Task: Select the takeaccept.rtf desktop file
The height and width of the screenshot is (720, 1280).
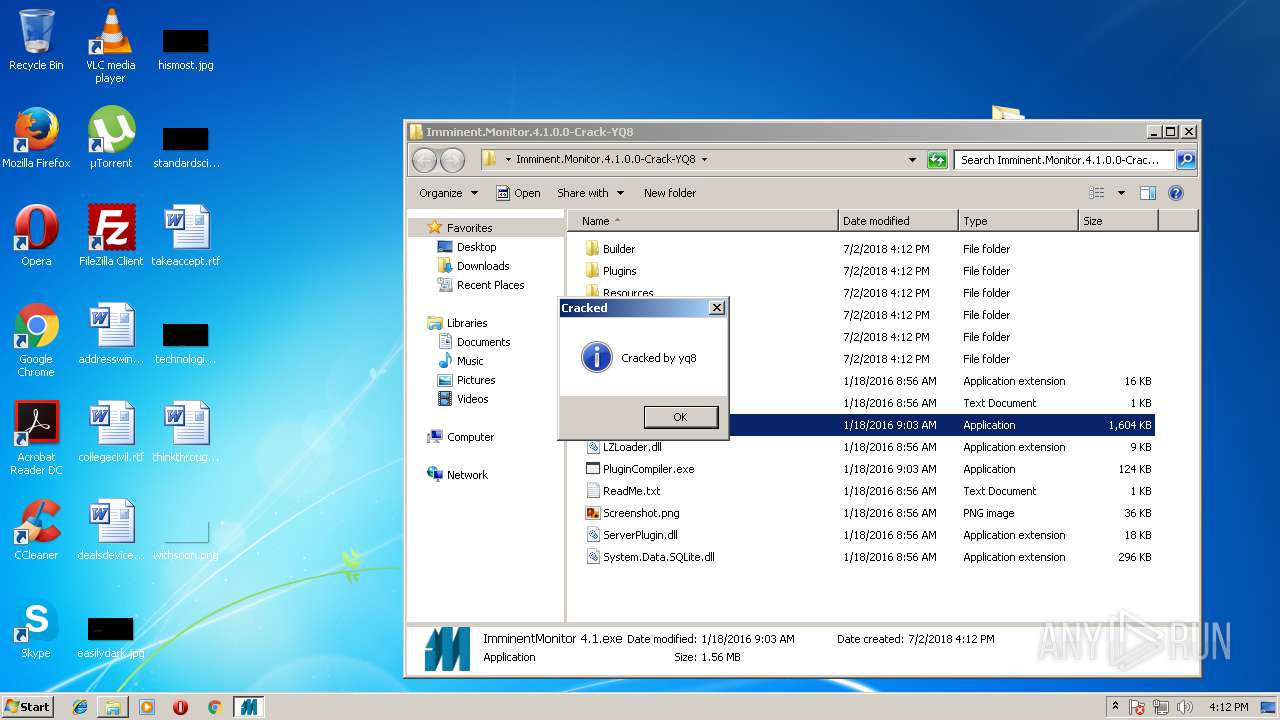Action: 186,236
